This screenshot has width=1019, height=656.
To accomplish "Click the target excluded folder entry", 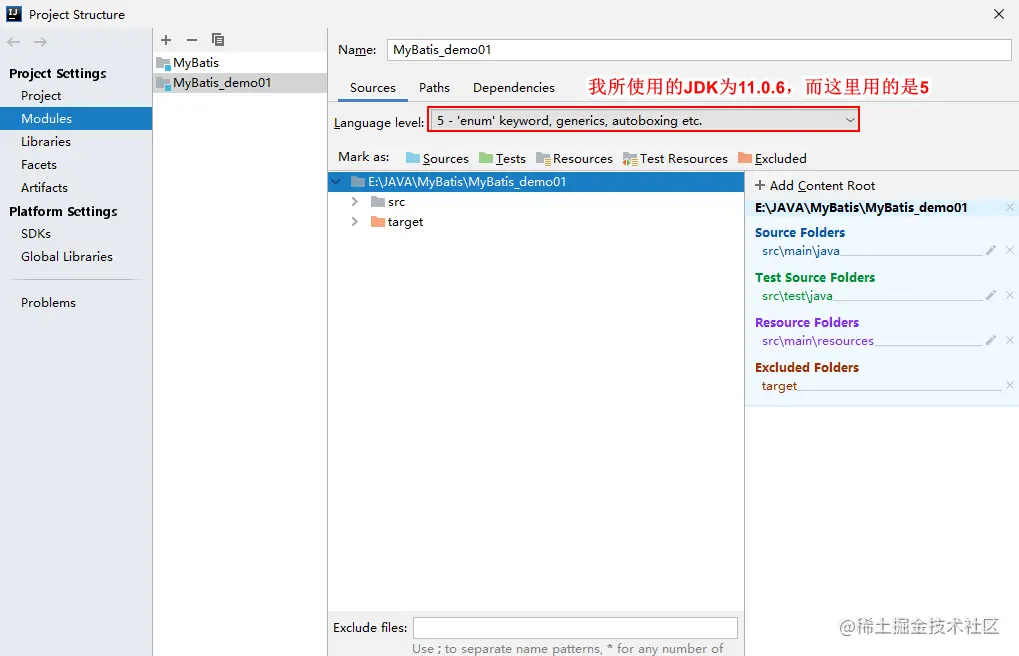I will [779, 386].
